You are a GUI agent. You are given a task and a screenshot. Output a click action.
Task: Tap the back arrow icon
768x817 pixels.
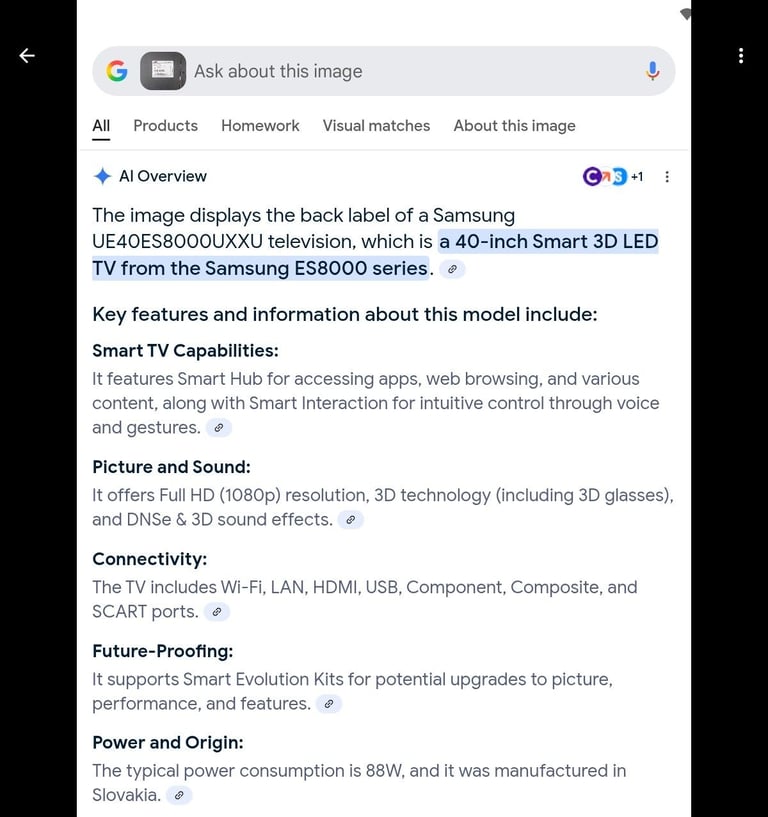(27, 55)
